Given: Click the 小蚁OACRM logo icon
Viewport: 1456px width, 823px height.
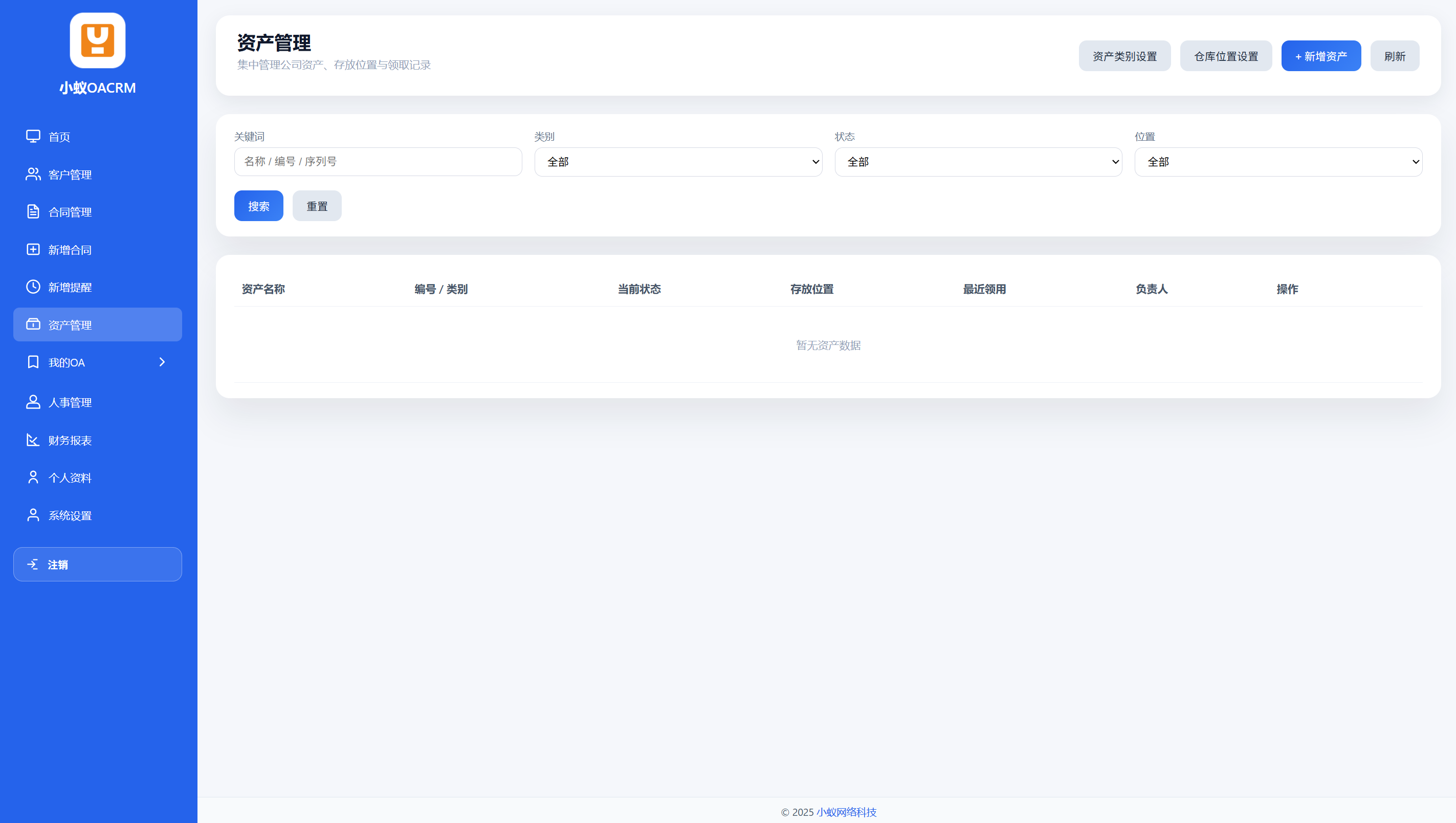Looking at the screenshot, I should click(x=97, y=40).
